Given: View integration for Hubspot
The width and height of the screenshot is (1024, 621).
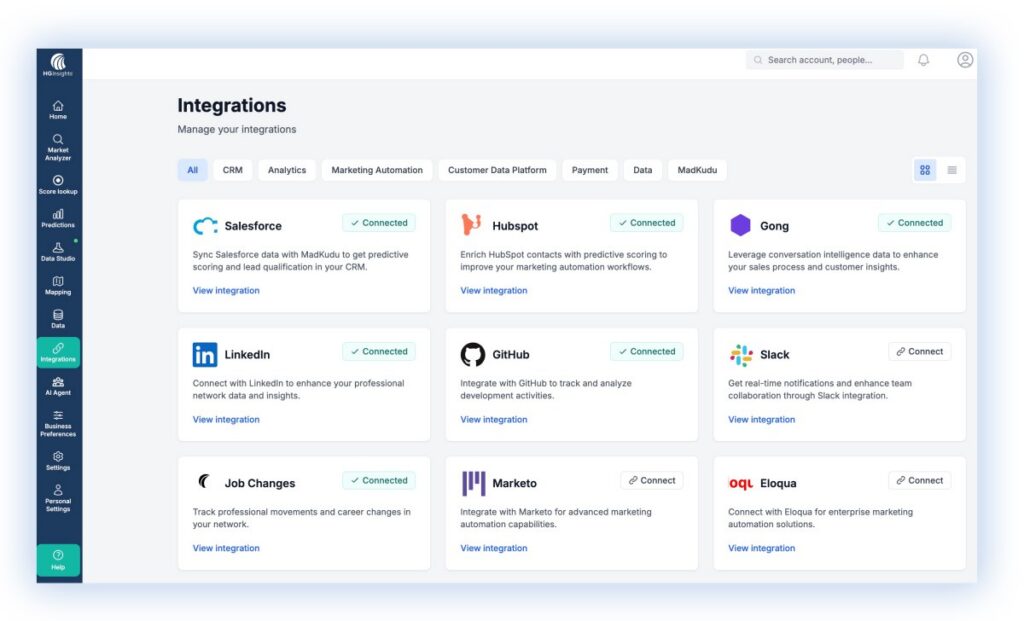Looking at the screenshot, I should 494,291.
